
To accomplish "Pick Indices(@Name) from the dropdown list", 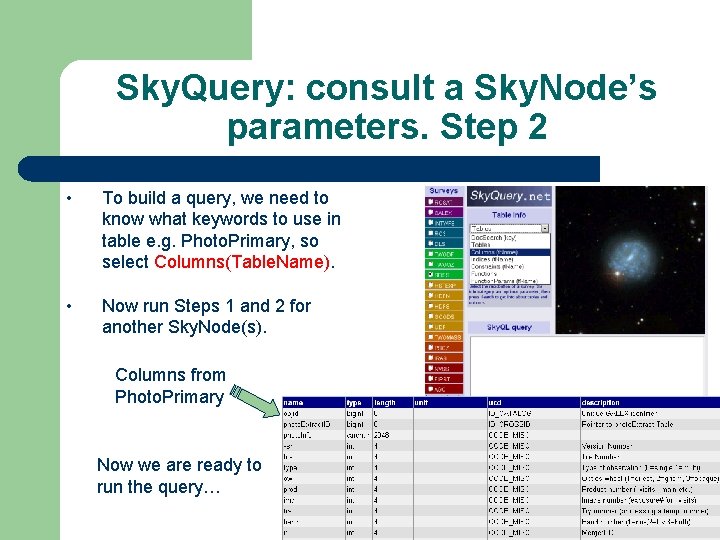I will pos(510,259).
